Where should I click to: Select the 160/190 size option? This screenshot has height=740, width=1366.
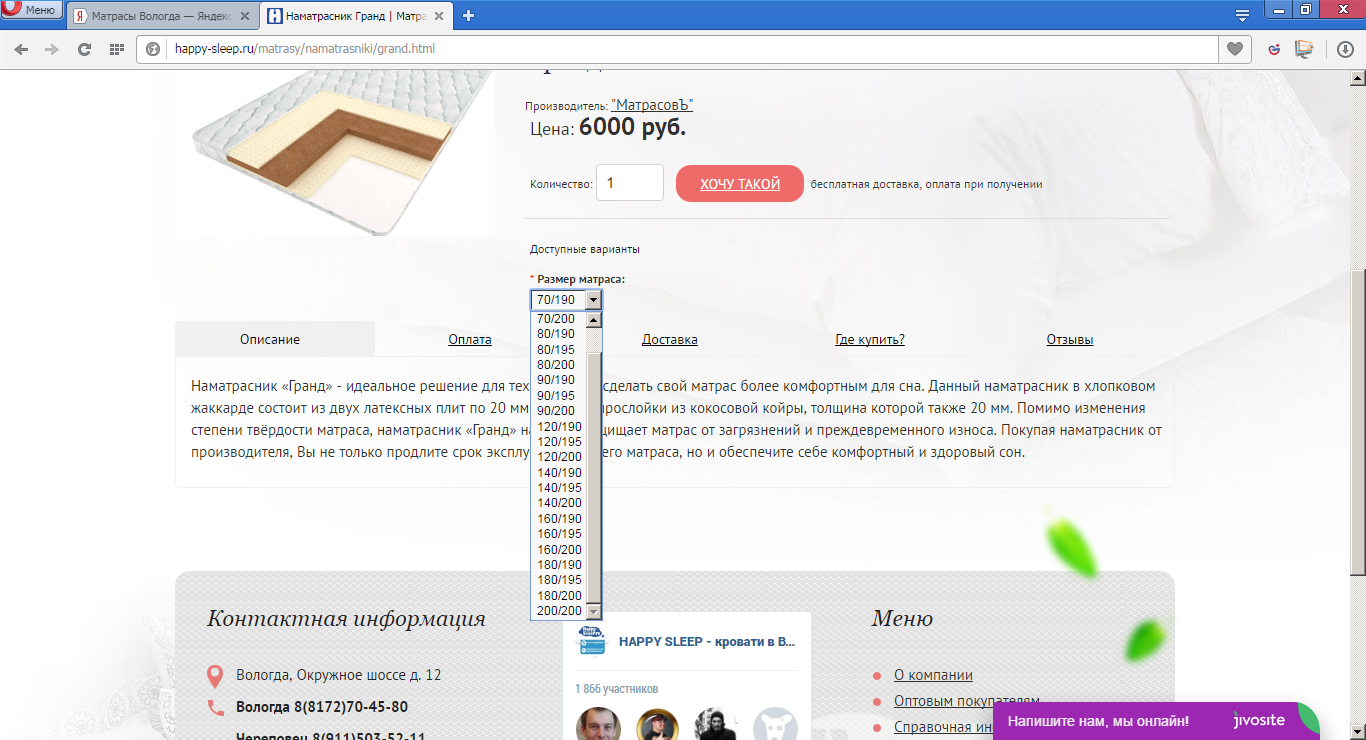coord(559,519)
